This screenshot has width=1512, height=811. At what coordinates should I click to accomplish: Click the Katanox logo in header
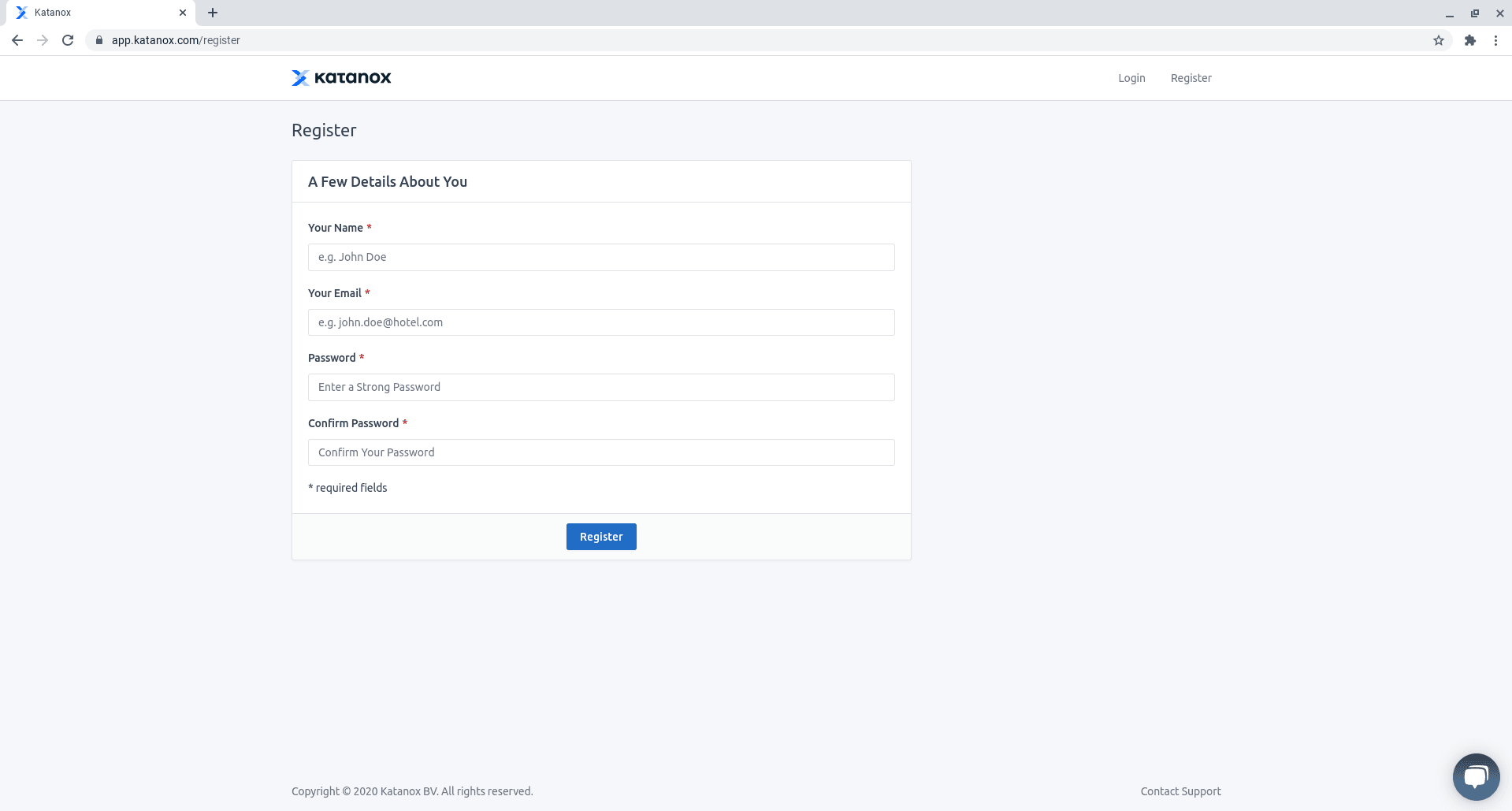(341, 77)
